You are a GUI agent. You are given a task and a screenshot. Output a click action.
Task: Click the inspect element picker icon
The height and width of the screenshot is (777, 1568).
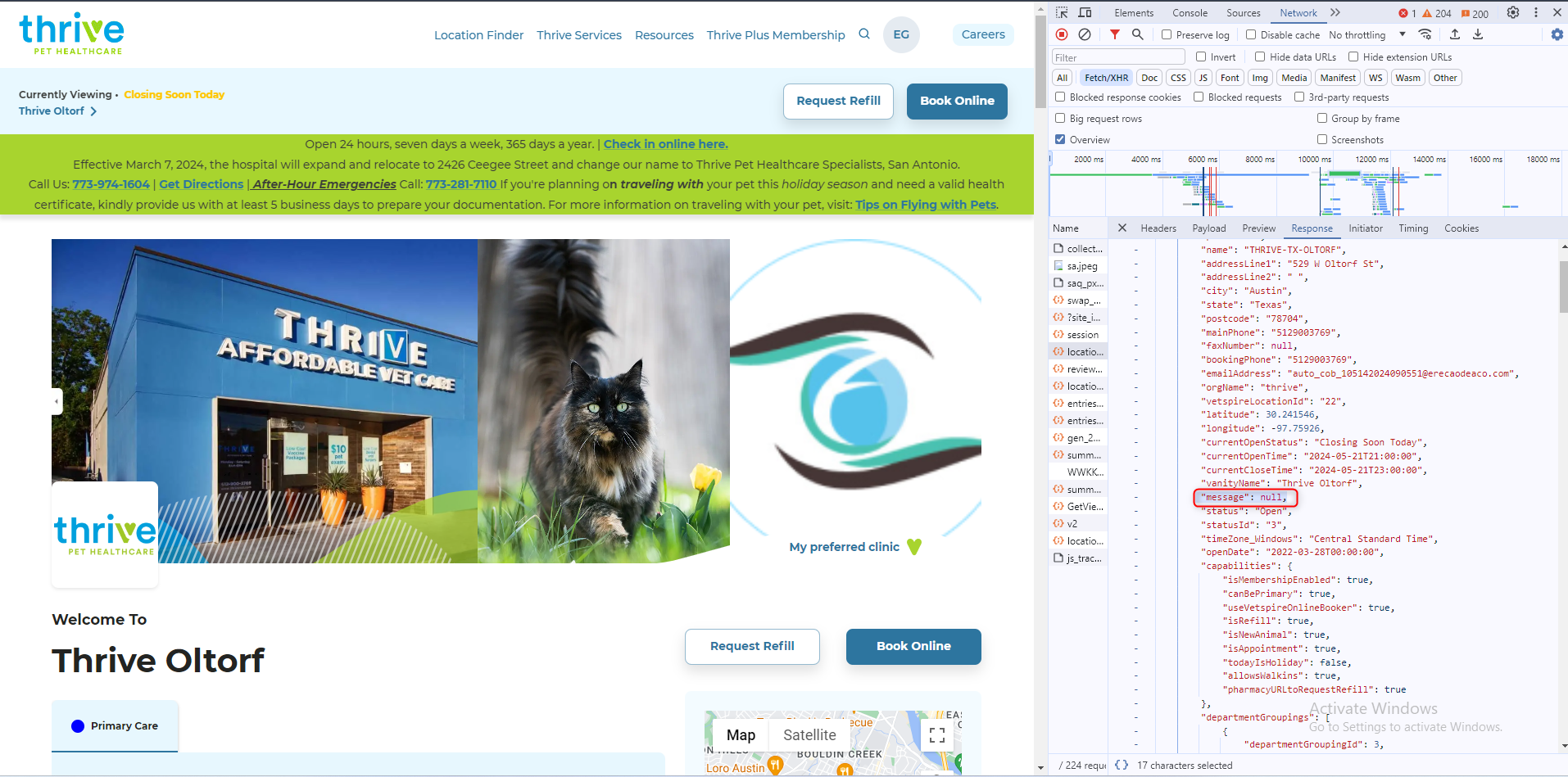point(1062,12)
